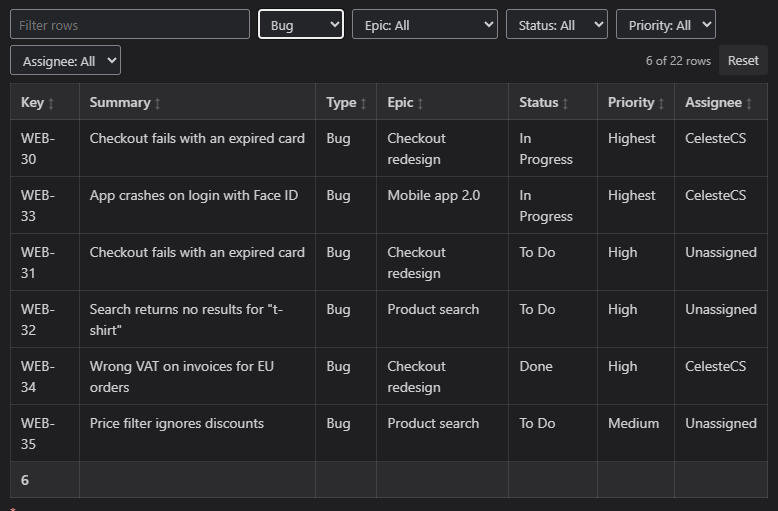
Task: Open the Status: All dropdown
Action: point(557,24)
